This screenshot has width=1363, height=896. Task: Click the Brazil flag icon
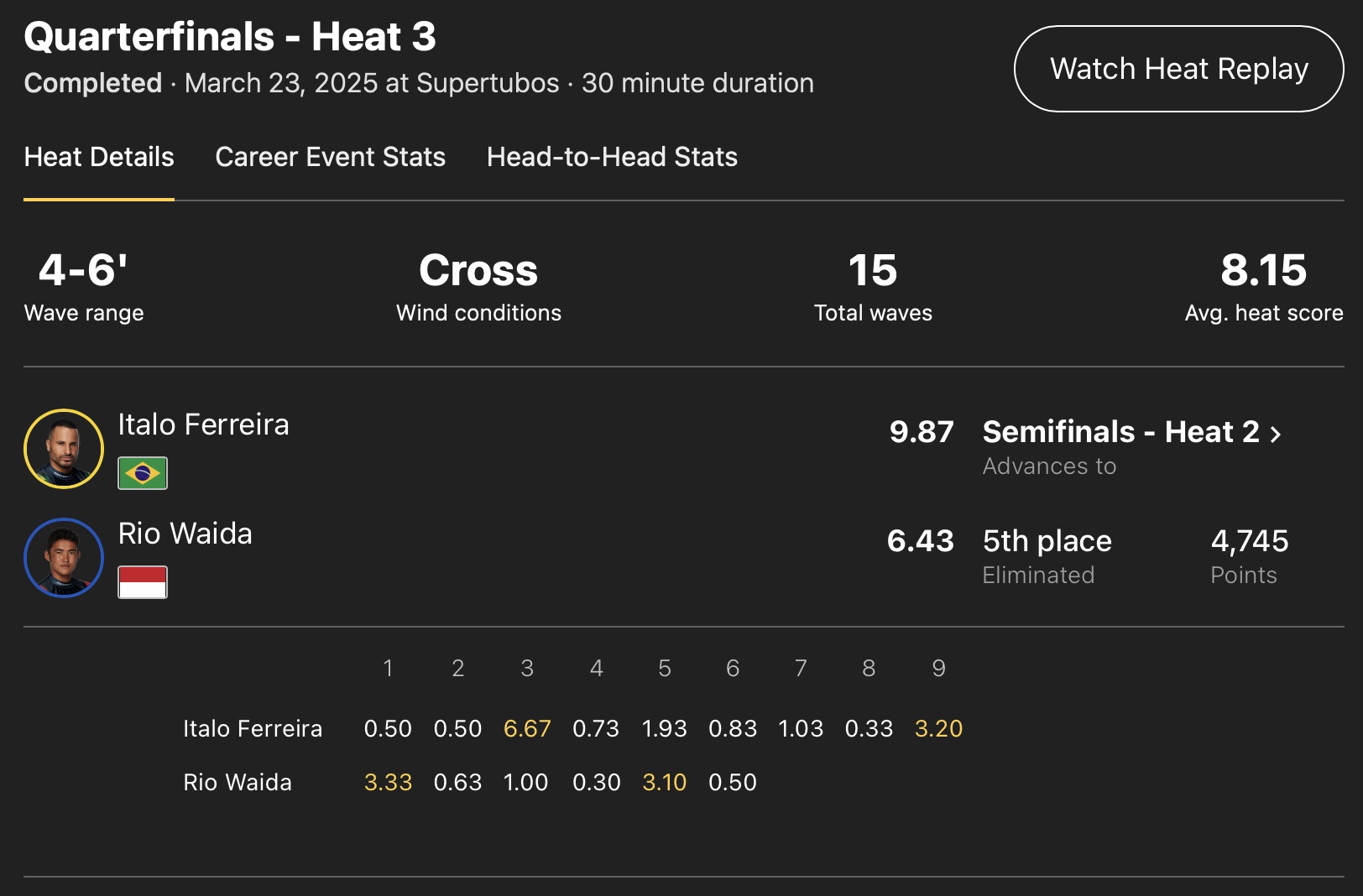(x=143, y=473)
